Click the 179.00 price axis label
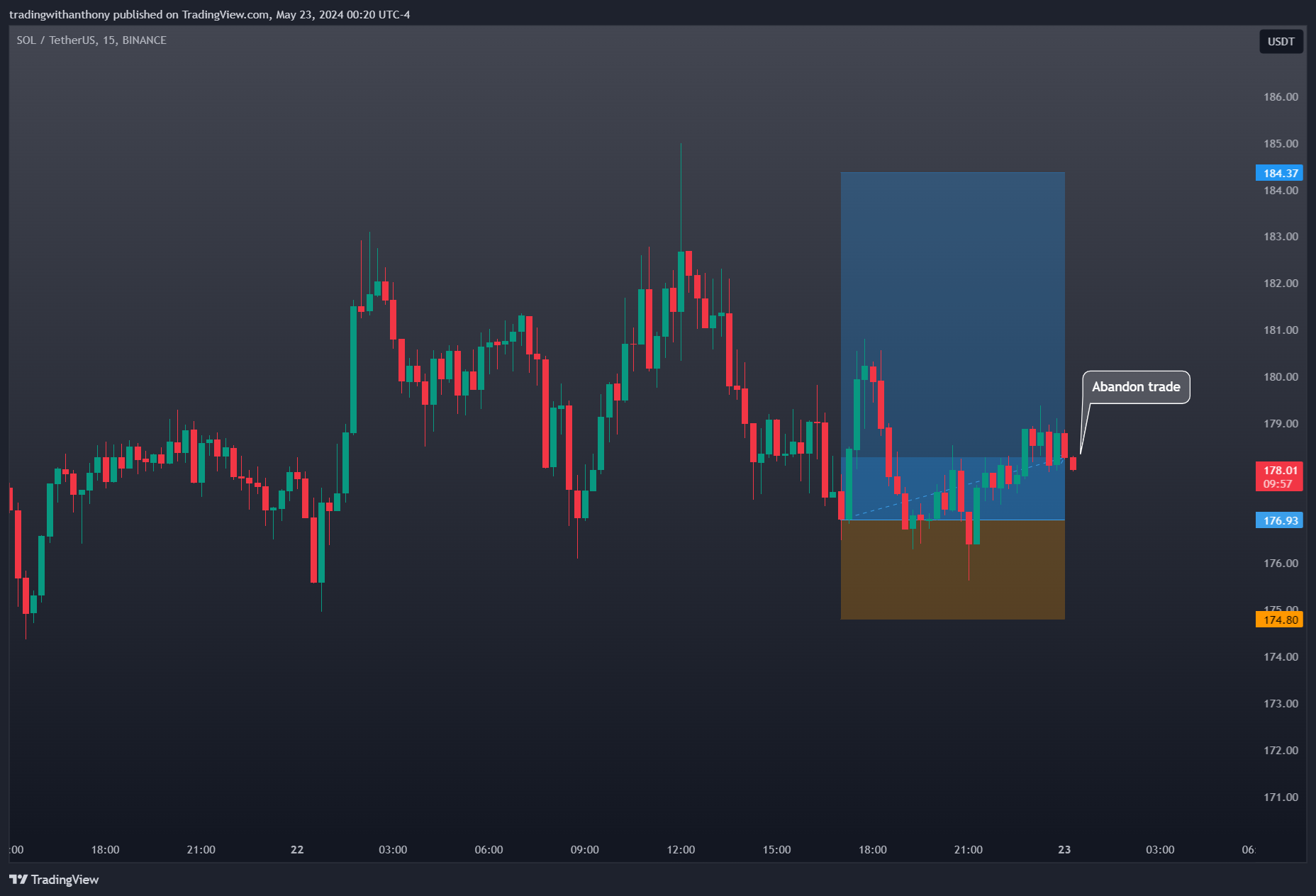Screen dimensions: 1316x896 (x=1281, y=423)
